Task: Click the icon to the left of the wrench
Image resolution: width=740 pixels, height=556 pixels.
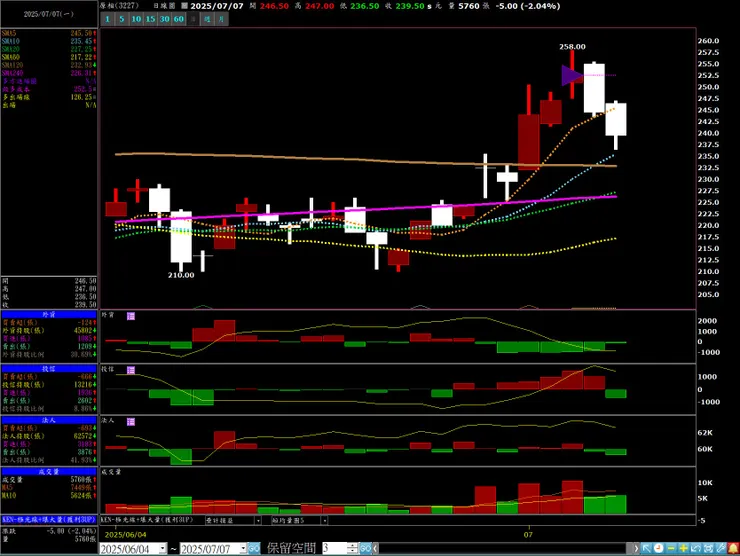Action: pos(708,548)
